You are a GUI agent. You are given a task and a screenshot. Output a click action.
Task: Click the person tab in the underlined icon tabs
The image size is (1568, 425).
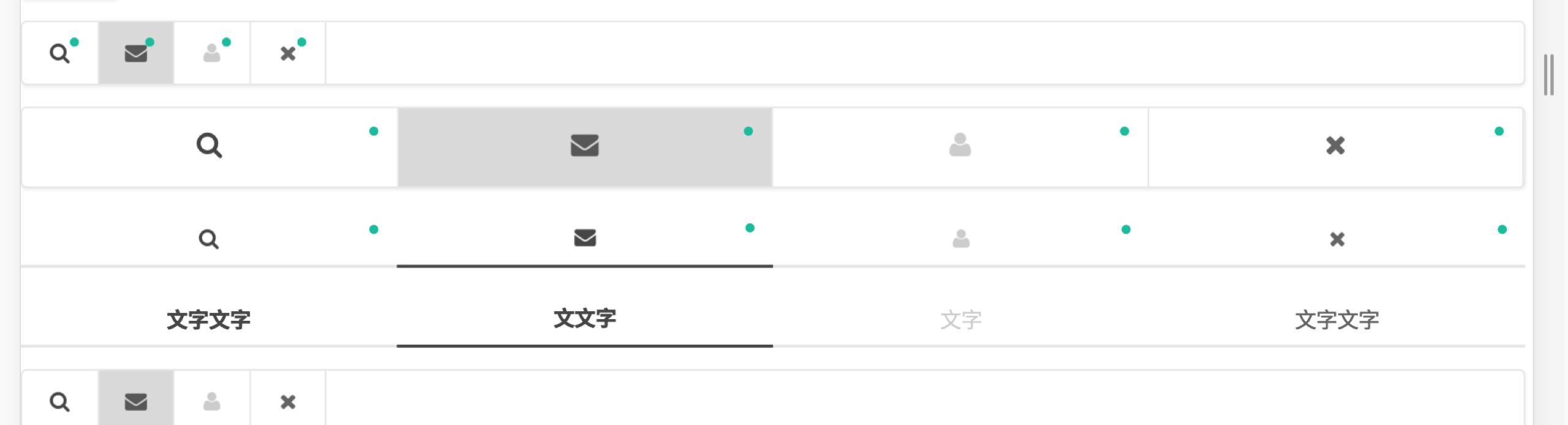pyautogui.click(x=961, y=239)
